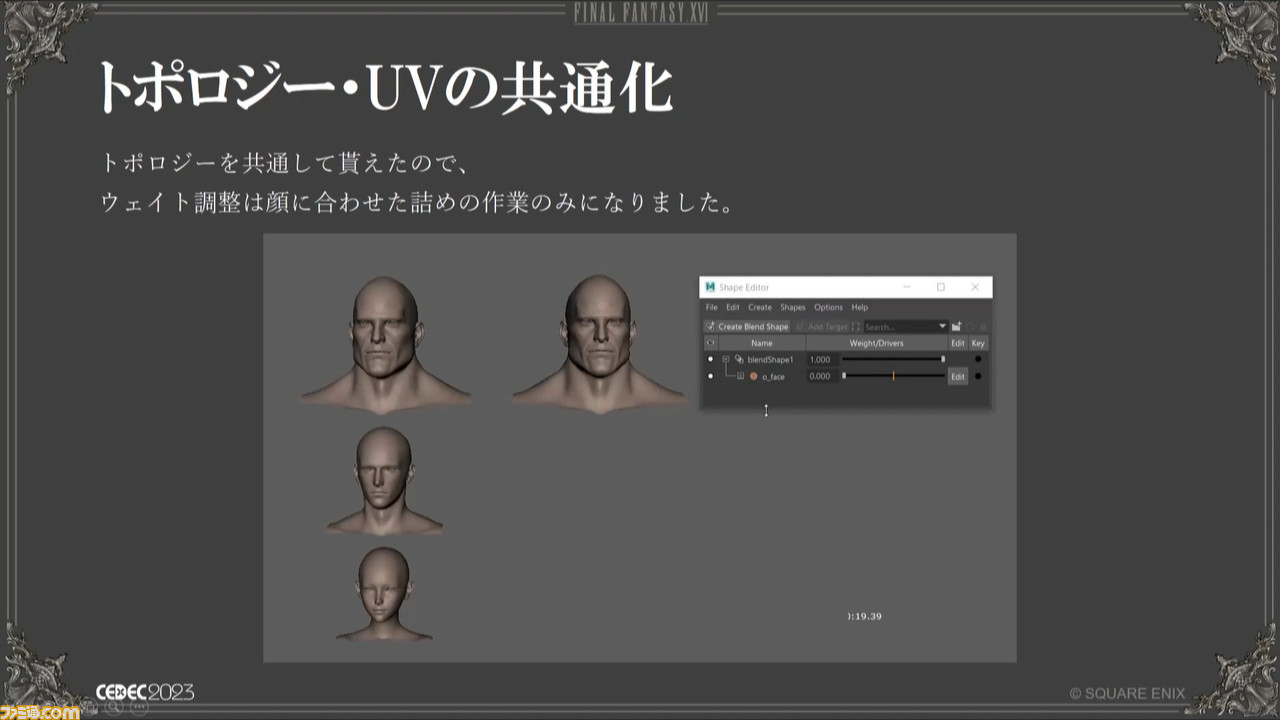Click the Maya logo in Shape Editor title bar

[x=710, y=287]
